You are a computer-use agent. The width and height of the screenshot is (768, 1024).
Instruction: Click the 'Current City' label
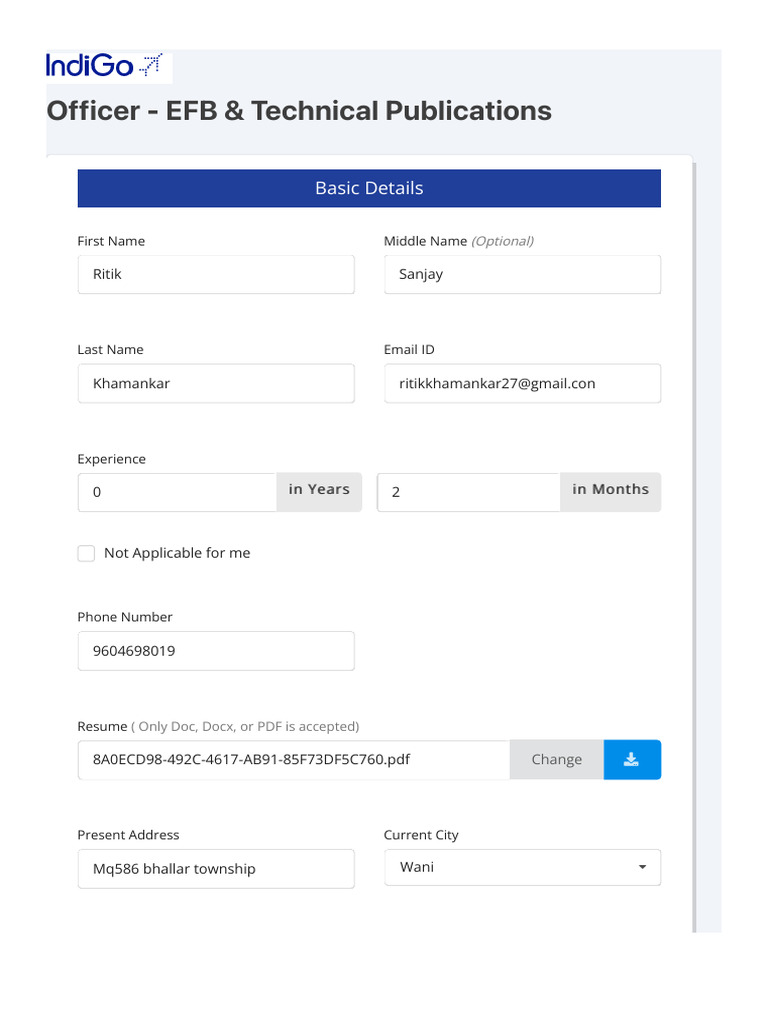click(x=421, y=835)
